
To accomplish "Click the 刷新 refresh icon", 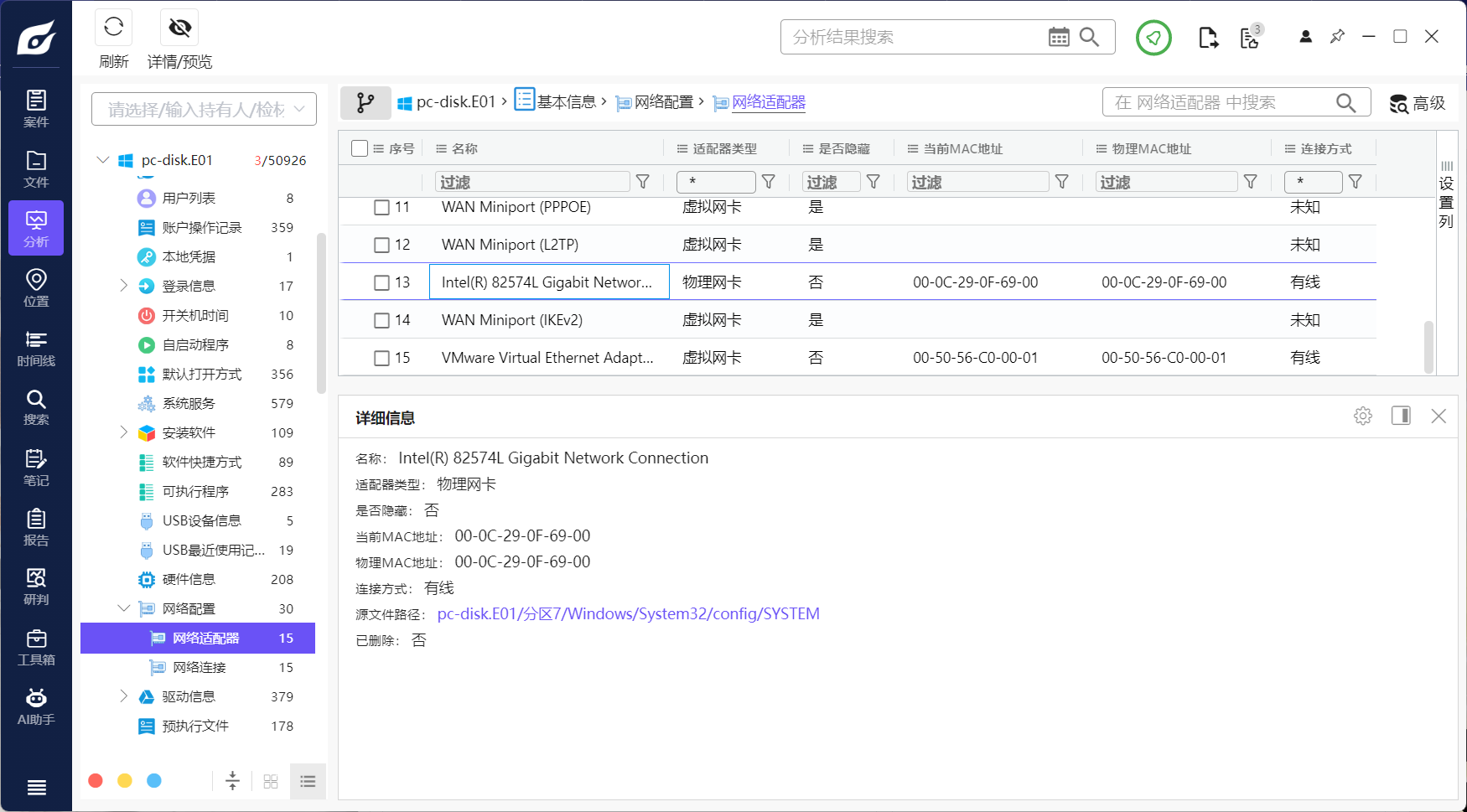I will click(x=113, y=28).
